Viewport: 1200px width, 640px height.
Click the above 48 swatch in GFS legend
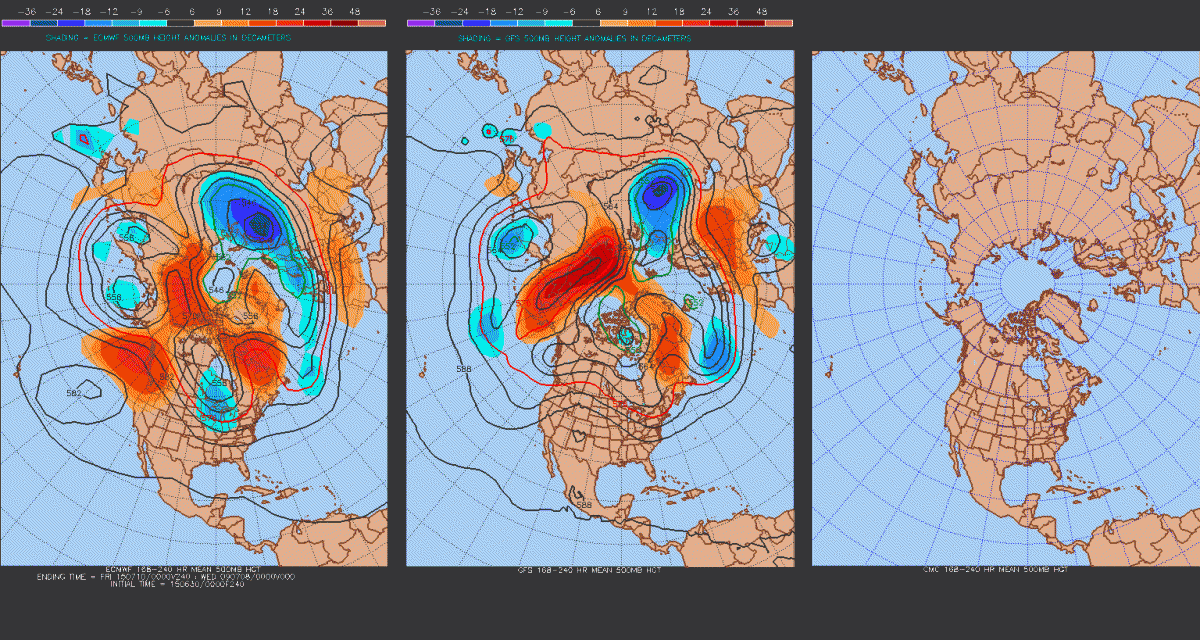tap(779, 23)
